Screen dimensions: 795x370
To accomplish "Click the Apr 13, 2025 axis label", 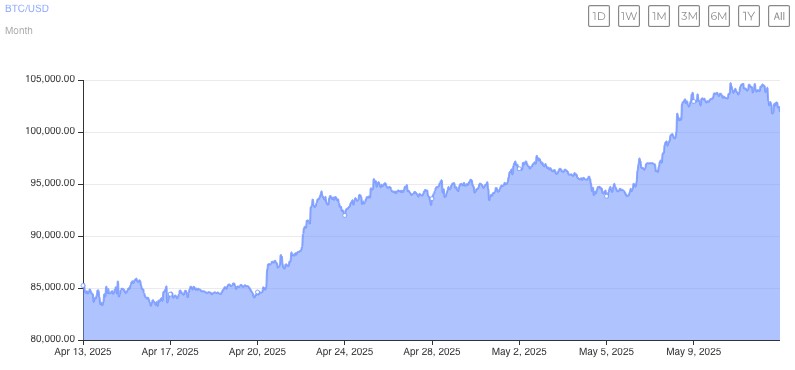I will pos(83,351).
